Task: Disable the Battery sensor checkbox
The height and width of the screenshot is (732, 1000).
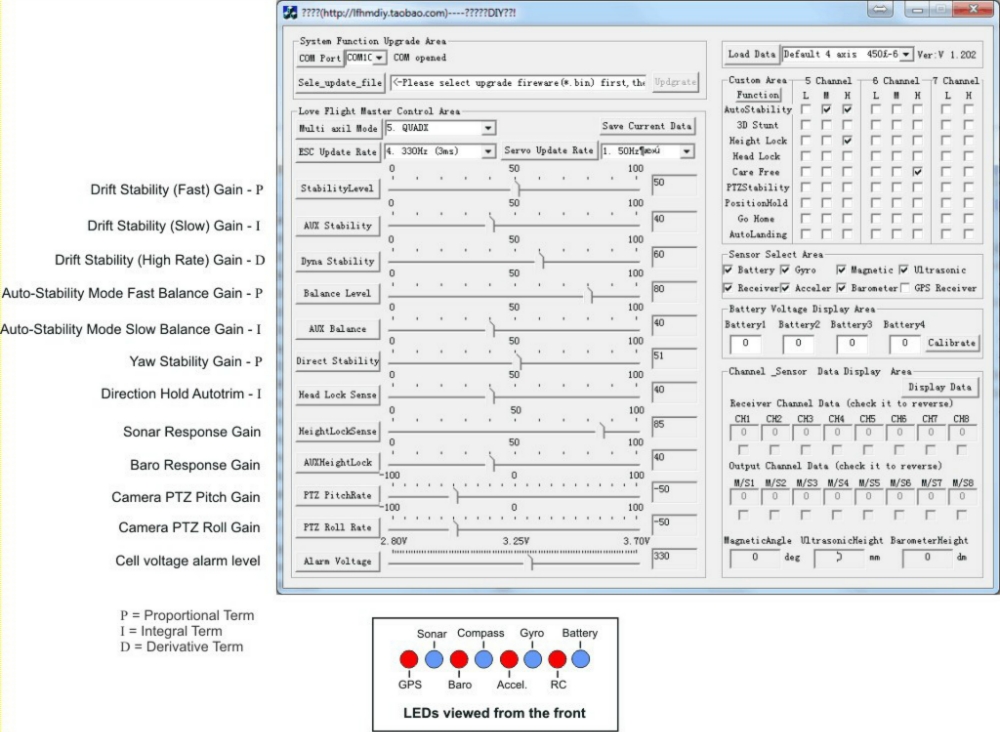Action: click(728, 270)
